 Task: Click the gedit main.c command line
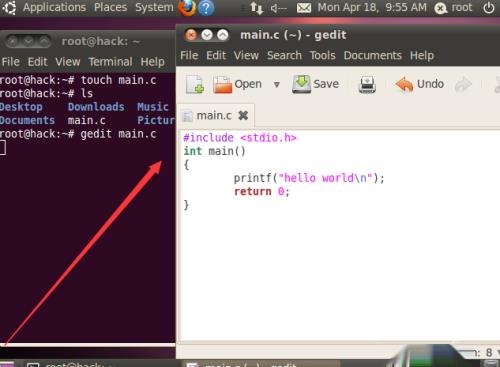78,134
